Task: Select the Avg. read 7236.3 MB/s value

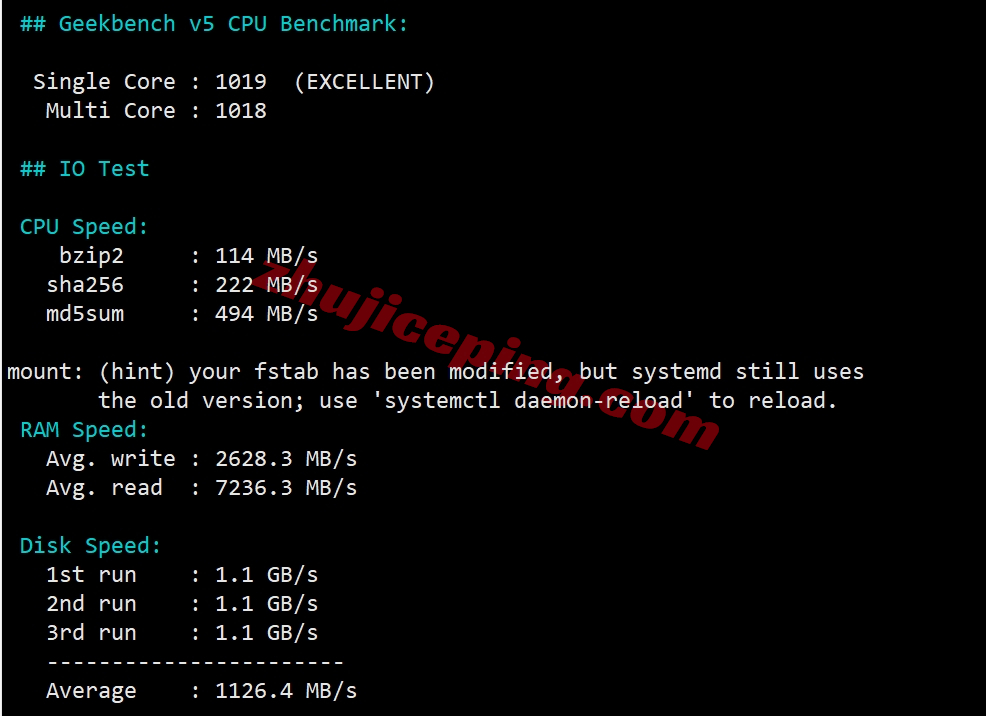Action: tap(286, 488)
